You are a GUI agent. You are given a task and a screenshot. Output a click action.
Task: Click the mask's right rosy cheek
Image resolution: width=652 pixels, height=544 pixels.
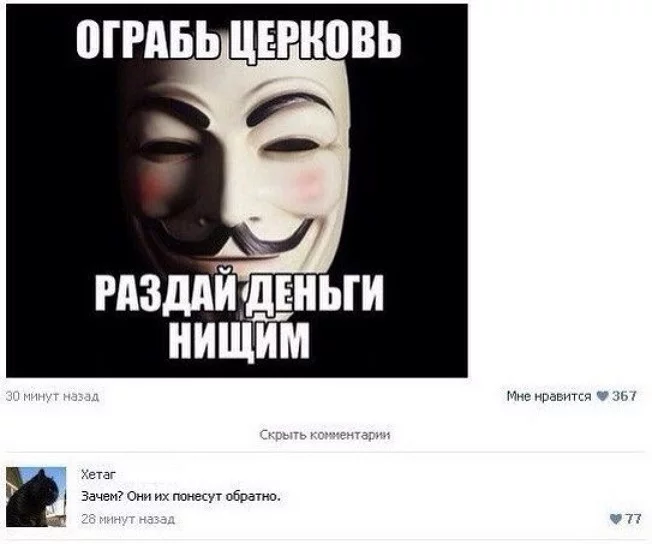click(x=309, y=183)
